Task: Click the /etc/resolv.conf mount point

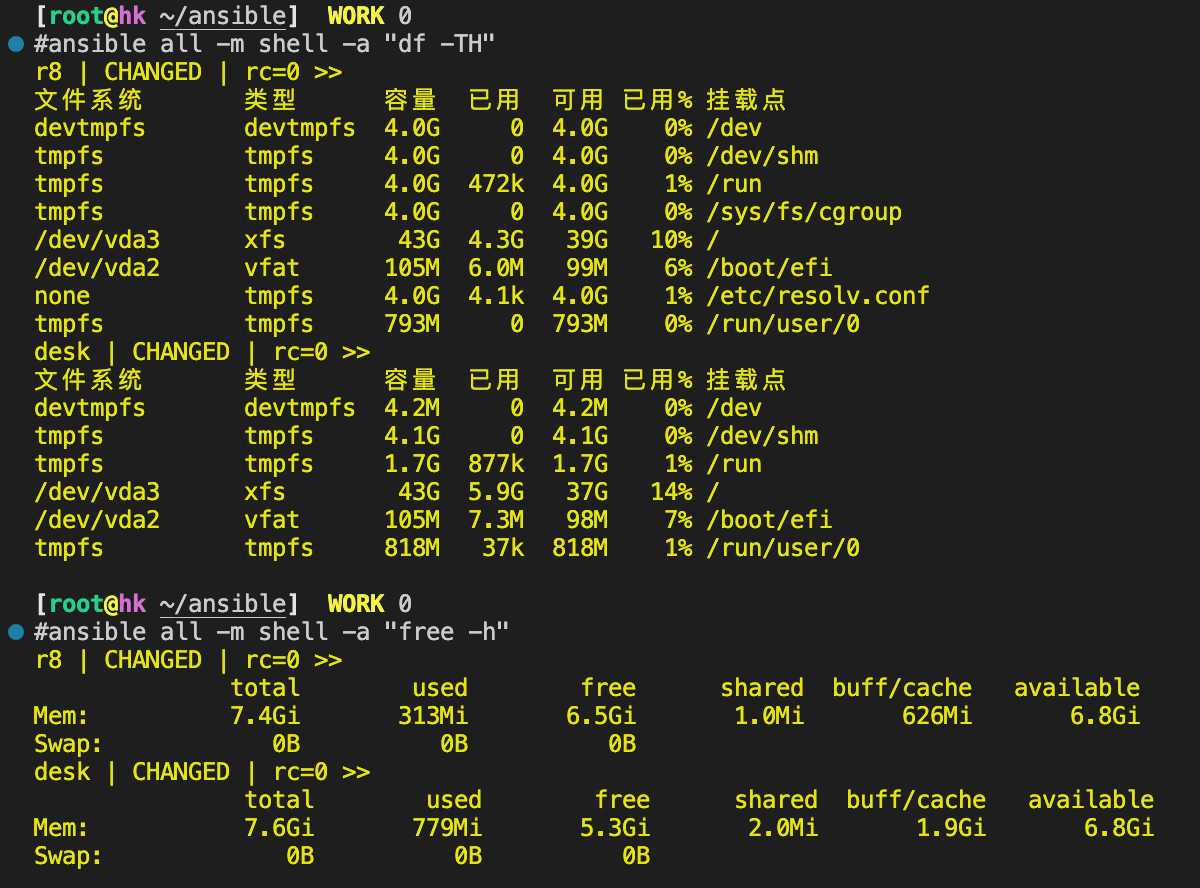Action: 818,296
